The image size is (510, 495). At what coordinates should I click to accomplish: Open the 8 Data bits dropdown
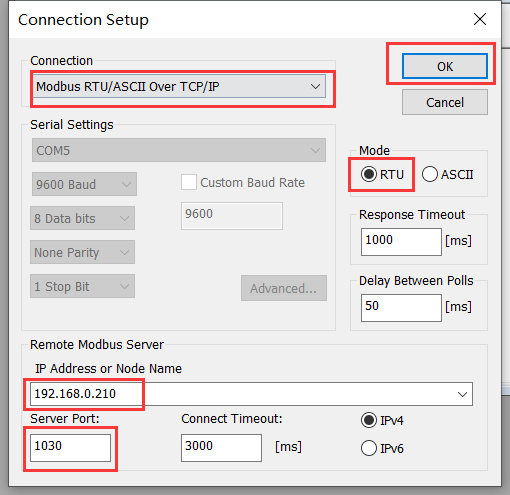click(x=82, y=218)
